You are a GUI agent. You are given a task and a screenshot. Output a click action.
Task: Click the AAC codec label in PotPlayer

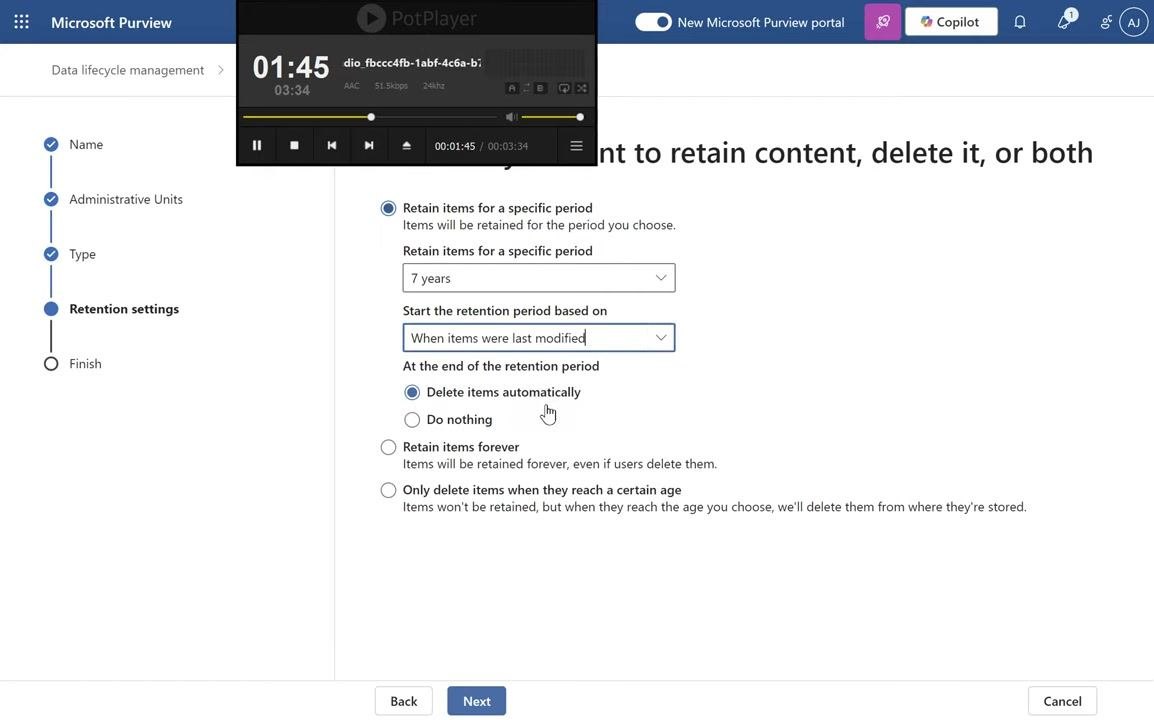point(352,86)
